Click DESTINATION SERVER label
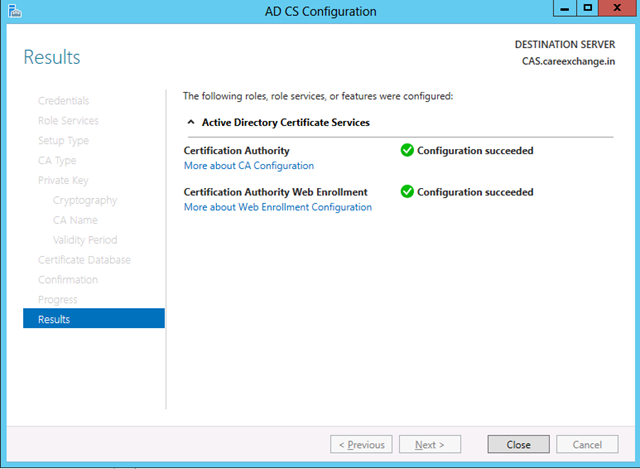640x469 pixels. [x=565, y=44]
